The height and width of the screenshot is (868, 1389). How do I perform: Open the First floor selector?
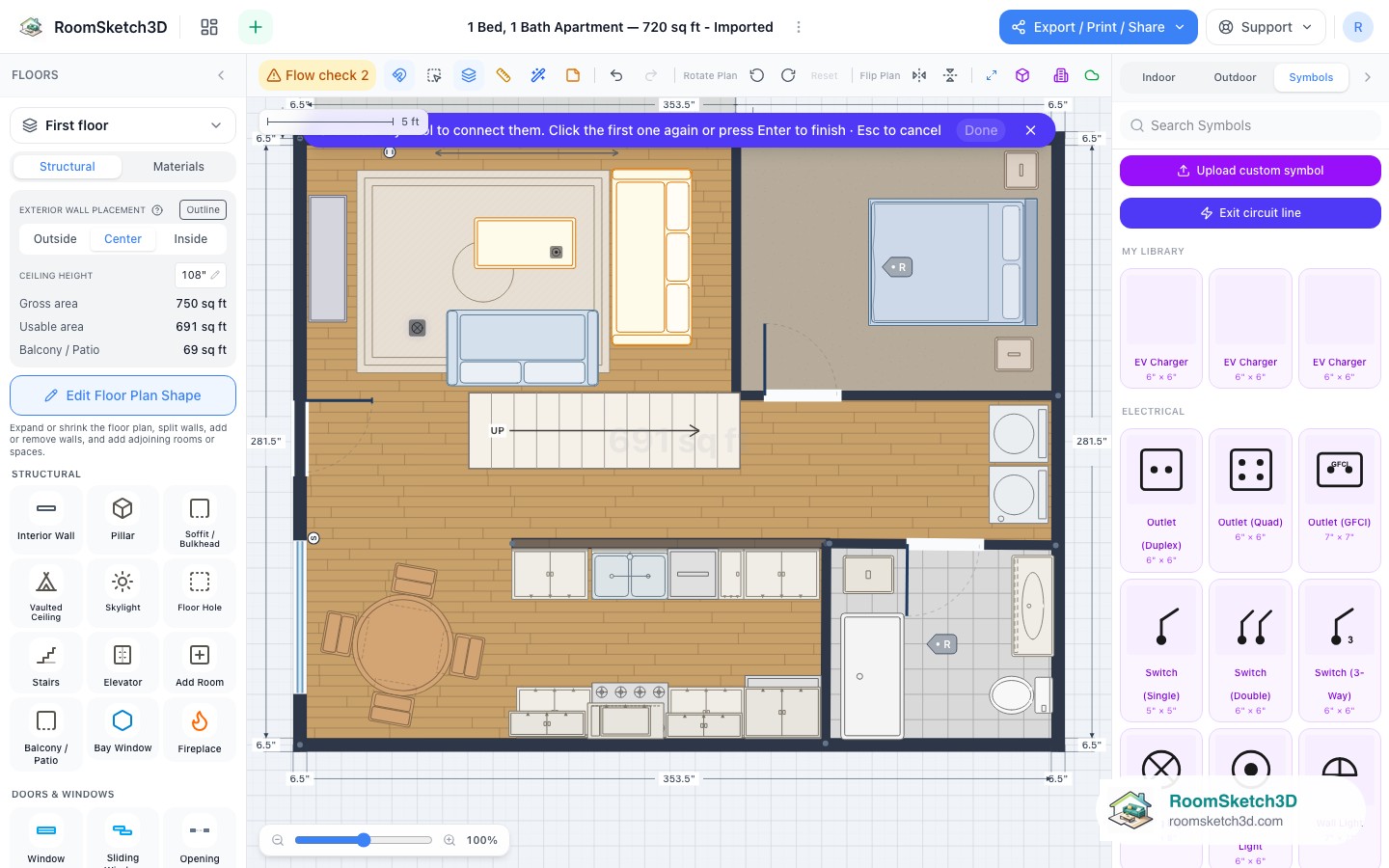pyautogui.click(x=123, y=125)
